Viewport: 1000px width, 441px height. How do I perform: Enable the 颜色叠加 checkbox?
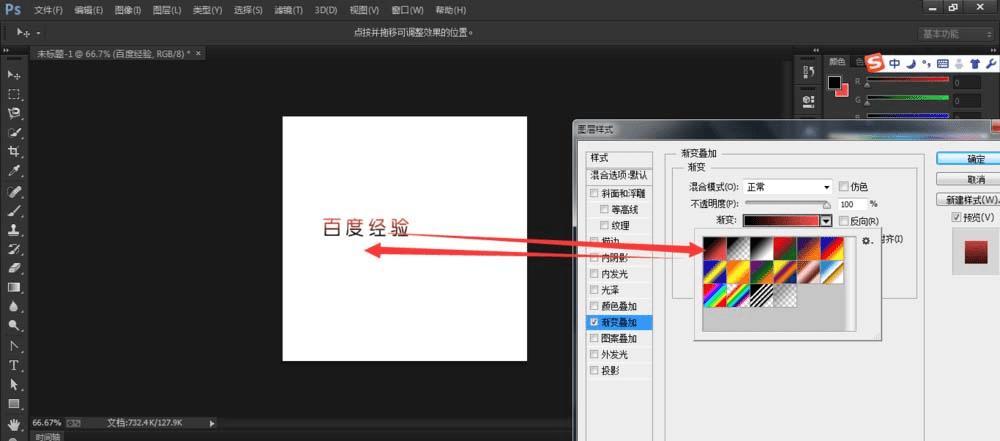pos(594,306)
